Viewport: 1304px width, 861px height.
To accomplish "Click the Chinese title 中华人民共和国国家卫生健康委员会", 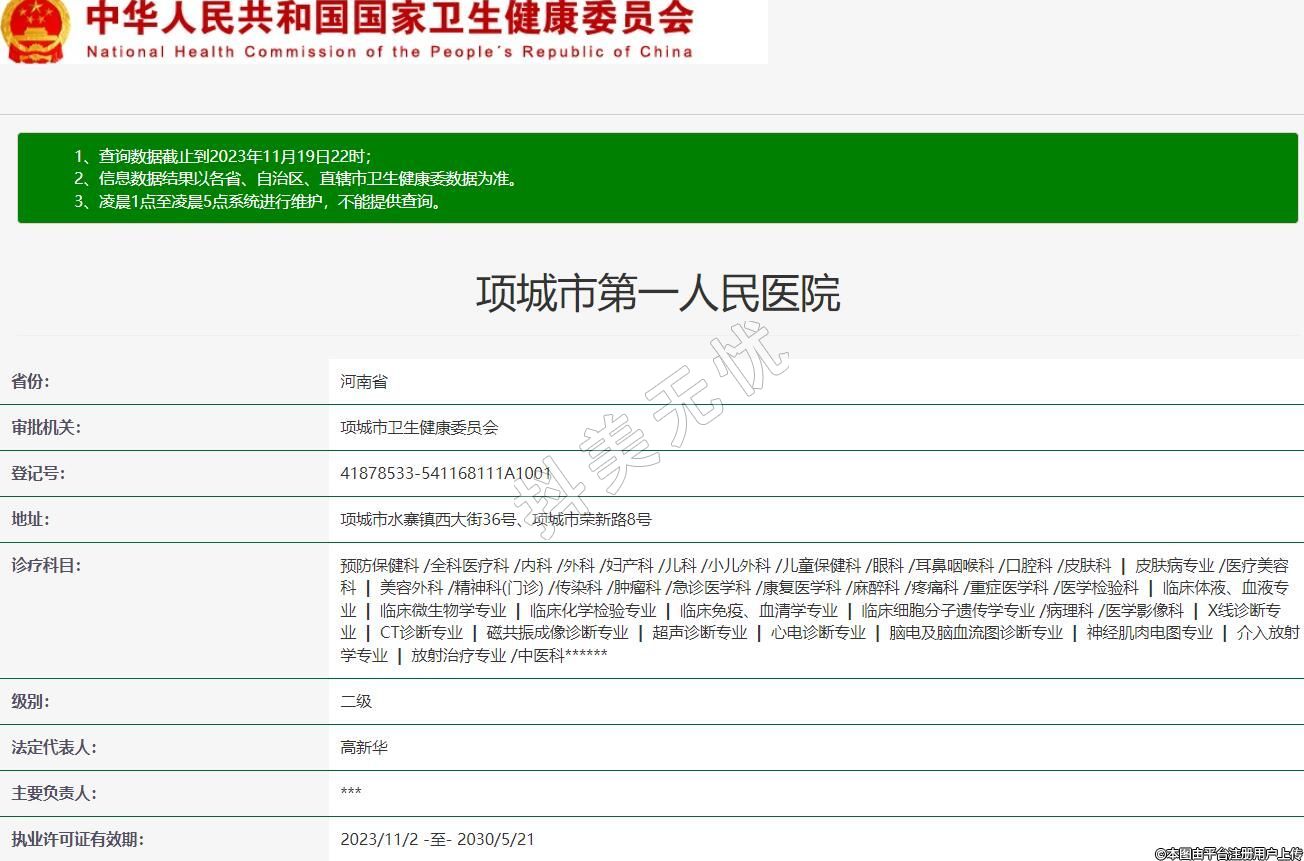I will (389, 18).
